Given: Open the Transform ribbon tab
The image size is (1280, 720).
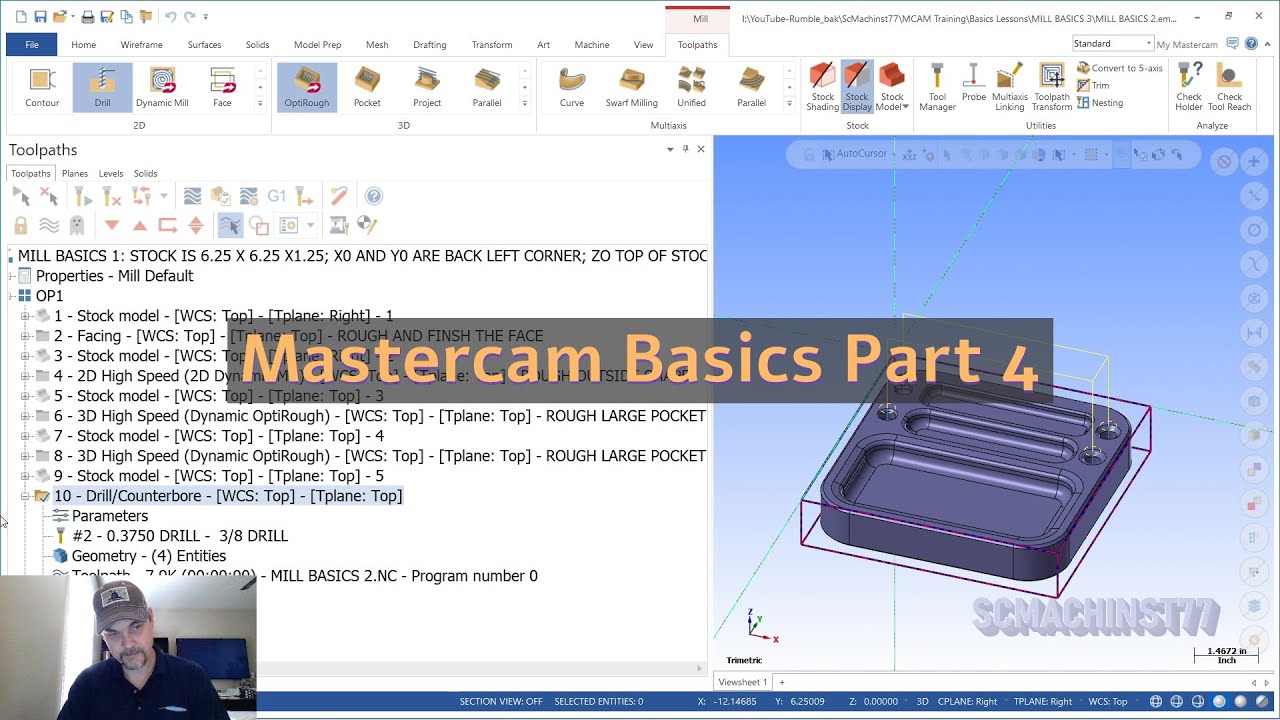Looking at the screenshot, I should [491, 44].
